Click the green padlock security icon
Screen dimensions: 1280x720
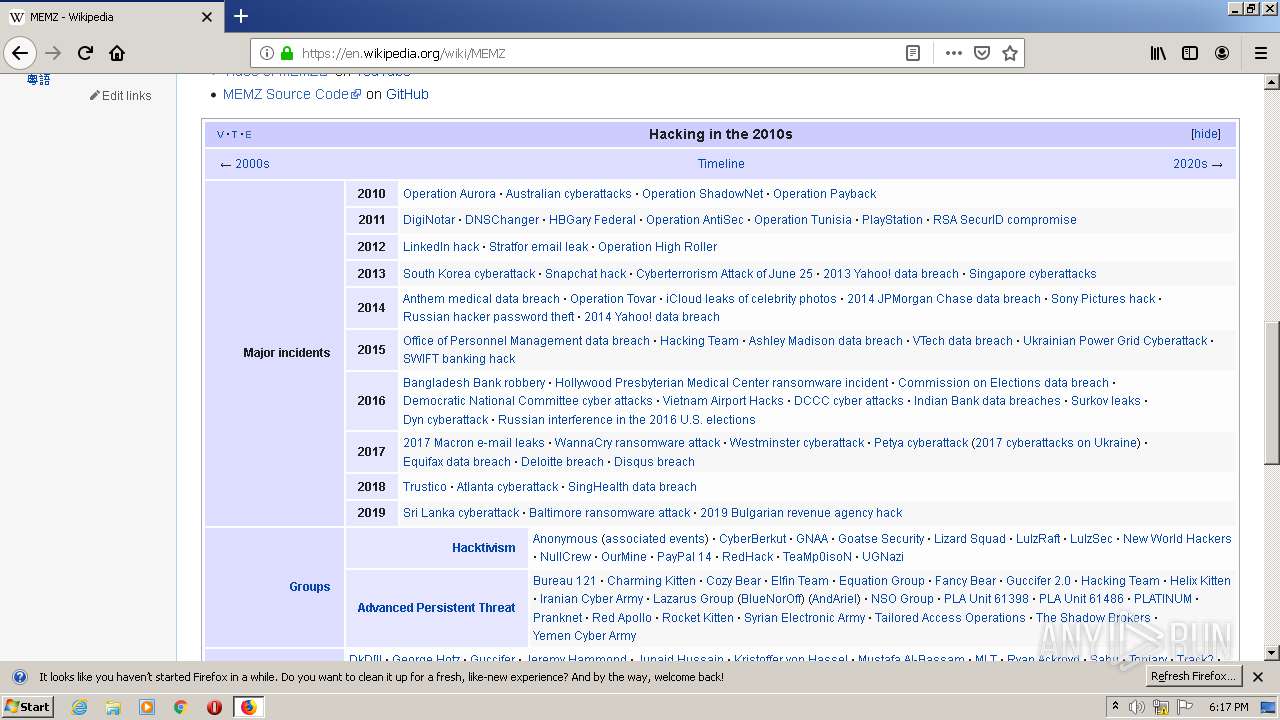(x=287, y=53)
